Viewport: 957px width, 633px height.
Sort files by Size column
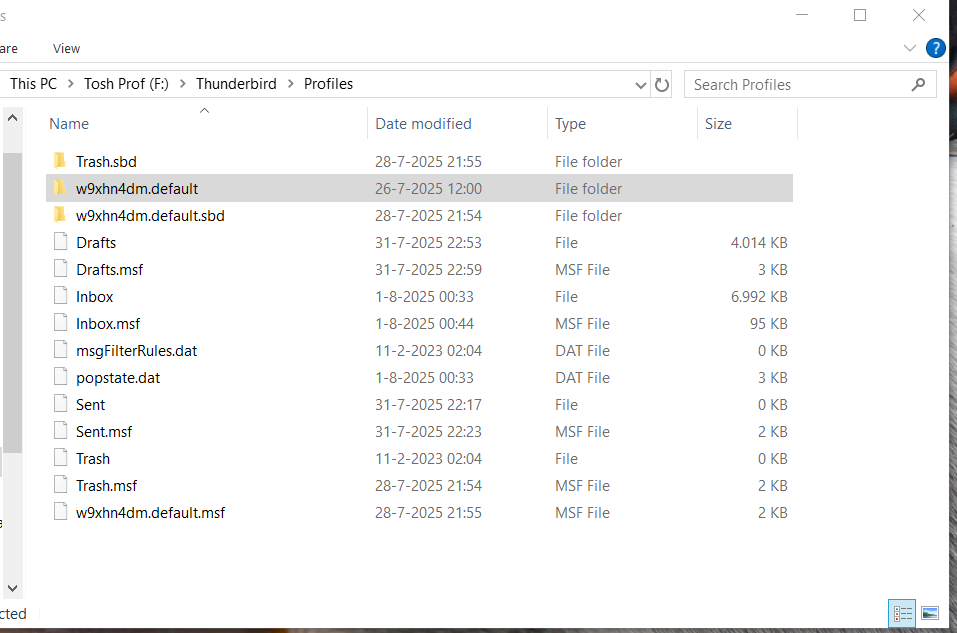[x=718, y=124]
